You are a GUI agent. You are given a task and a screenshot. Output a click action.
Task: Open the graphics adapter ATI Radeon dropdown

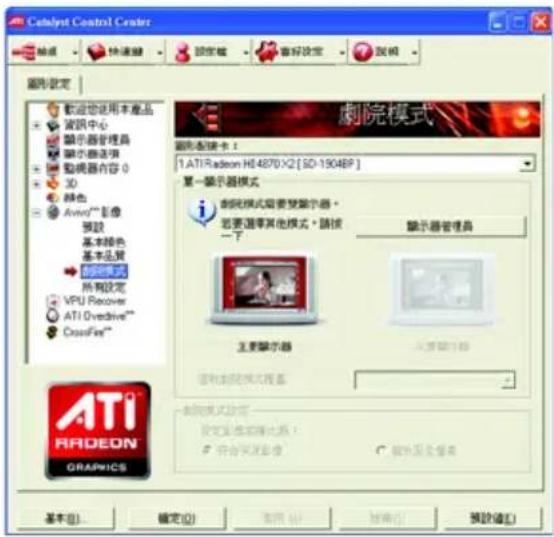tap(528, 164)
